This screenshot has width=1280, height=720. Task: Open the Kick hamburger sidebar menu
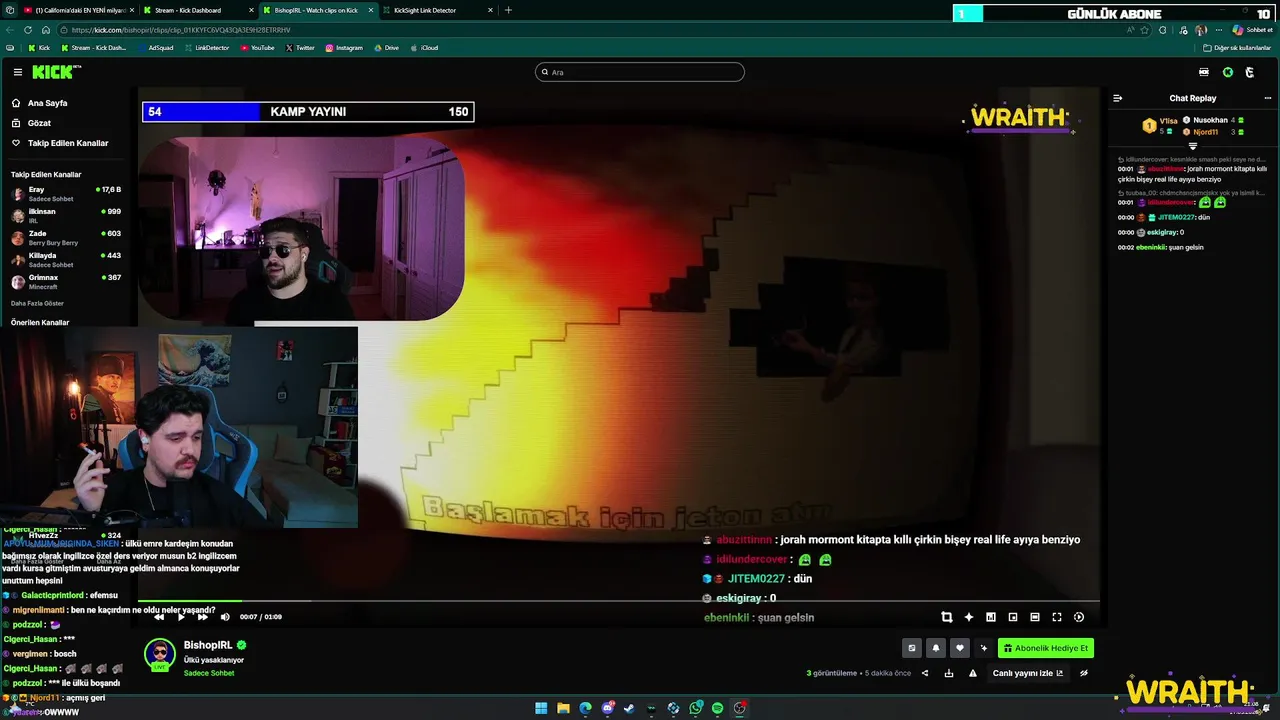pyautogui.click(x=17, y=72)
